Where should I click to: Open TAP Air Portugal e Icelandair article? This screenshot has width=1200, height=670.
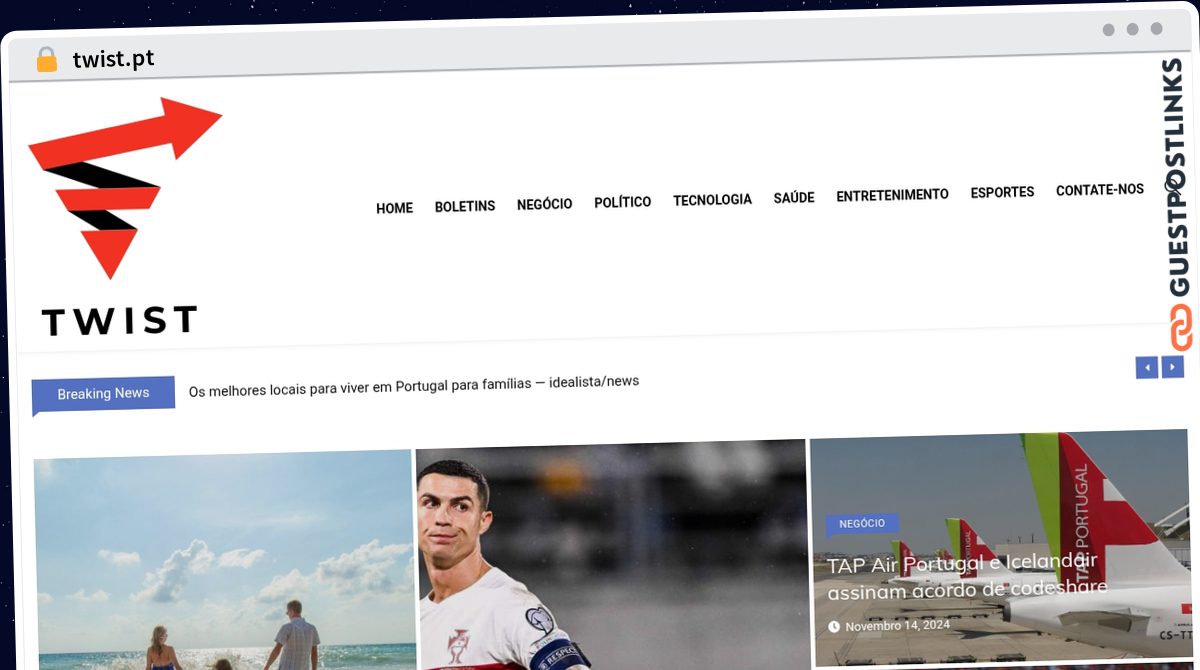pyautogui.click(x=966, y=576)
